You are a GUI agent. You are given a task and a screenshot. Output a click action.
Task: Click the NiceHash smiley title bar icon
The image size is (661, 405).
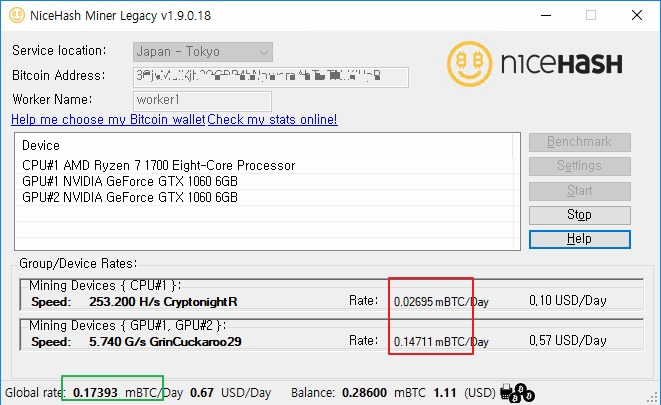[x=17, y=15]
